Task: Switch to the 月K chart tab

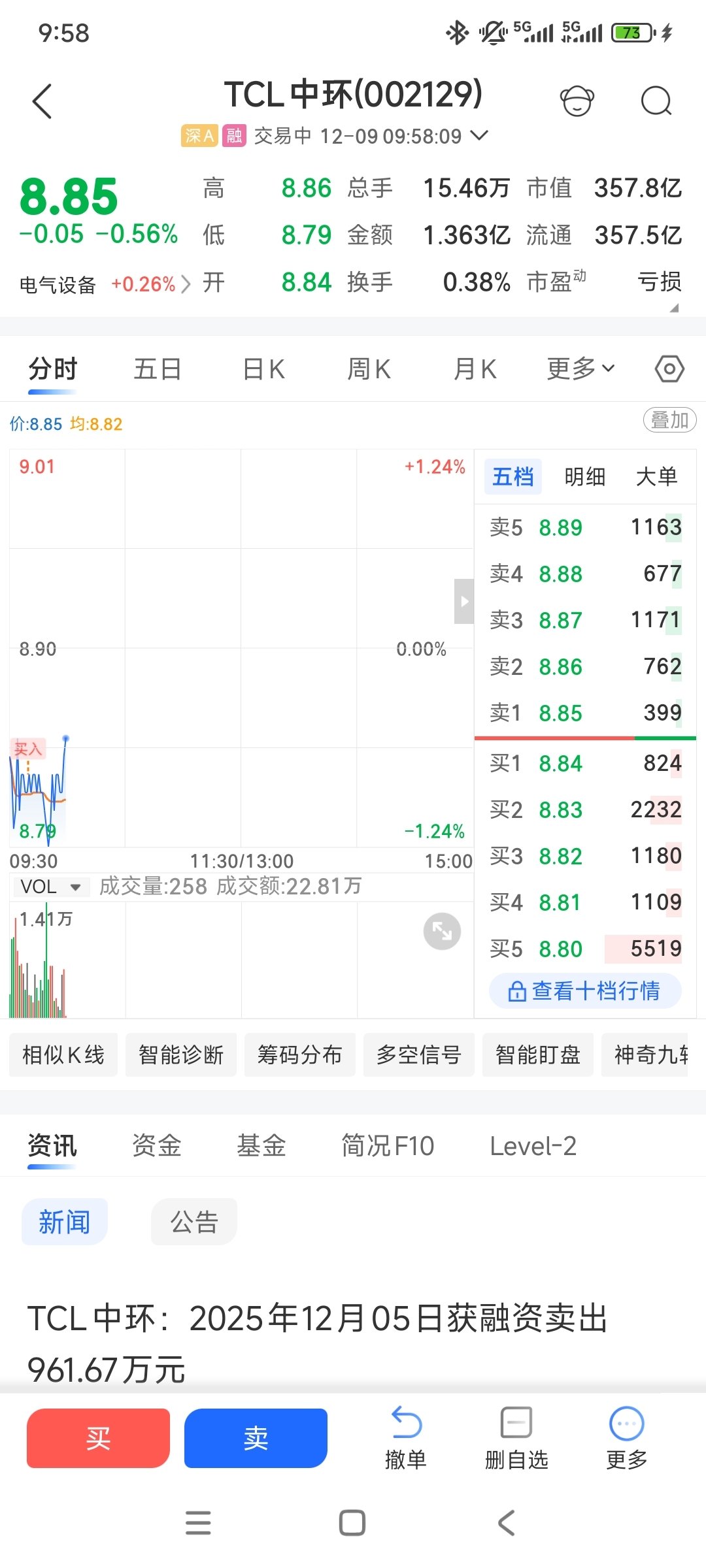Action: click(x=475, y=369)
